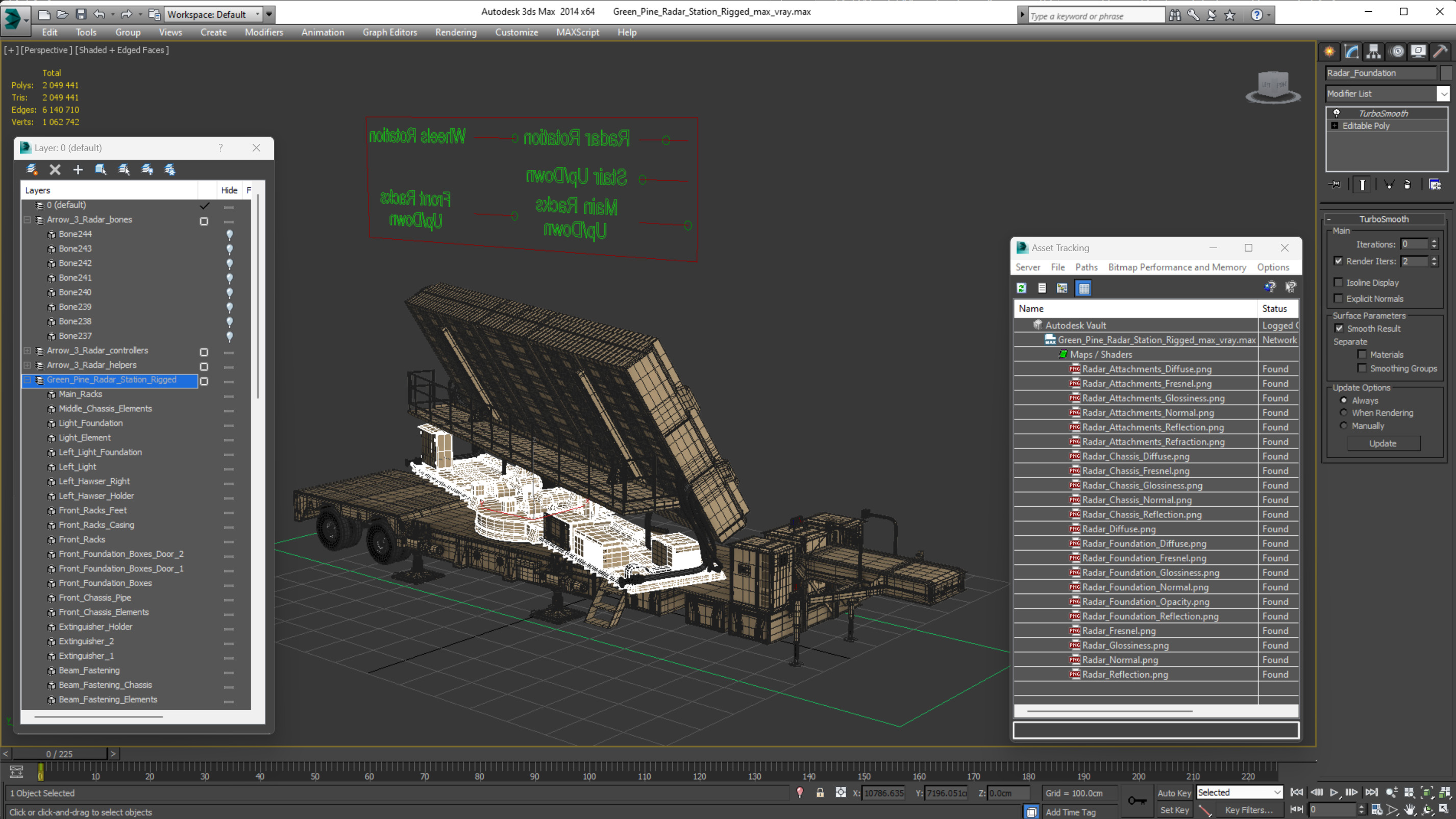Click the Update button in TurboSmooth
This screenshot has width=1456, height=819.
(x=1383, y=444)
